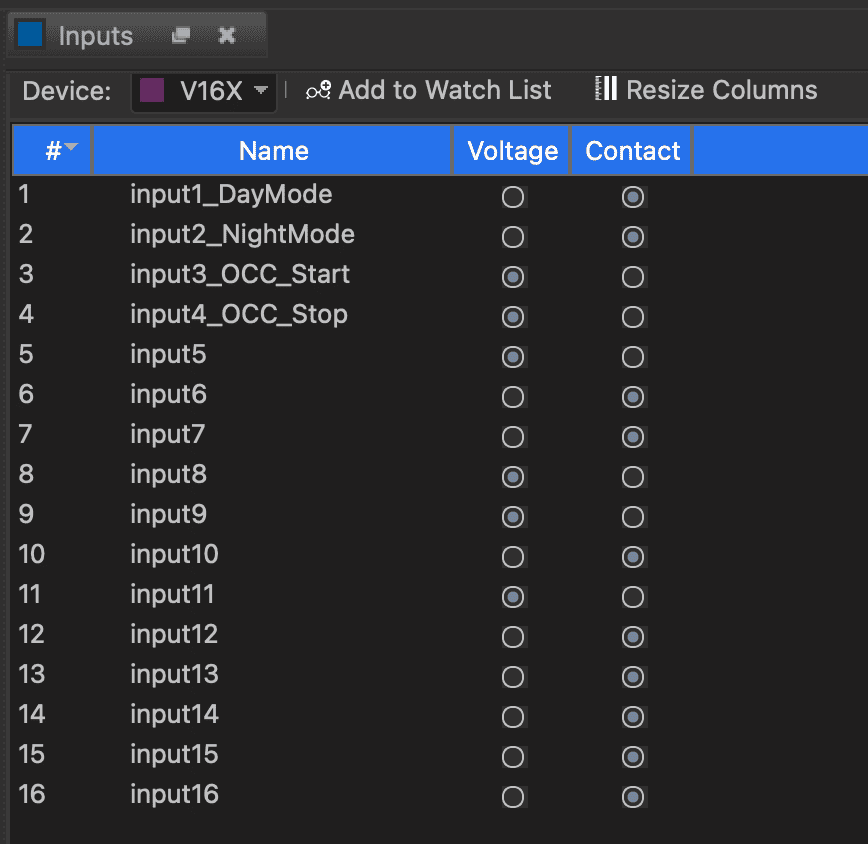Click the purple V16X device color swatch
Viewport: 868px width, 844px height.
[152, 91]
